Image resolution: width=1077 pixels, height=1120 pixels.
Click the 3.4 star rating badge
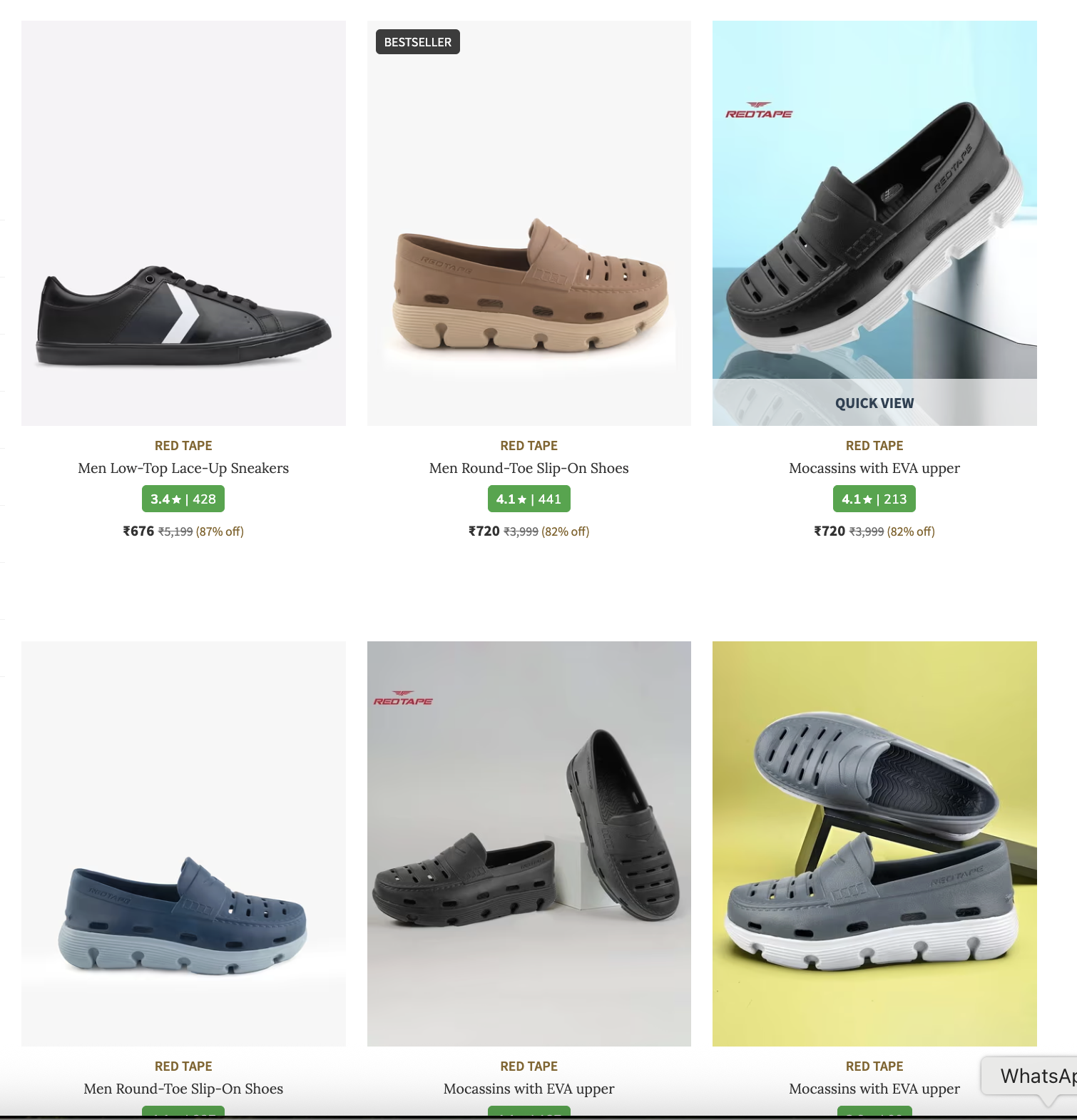(183, 499)
